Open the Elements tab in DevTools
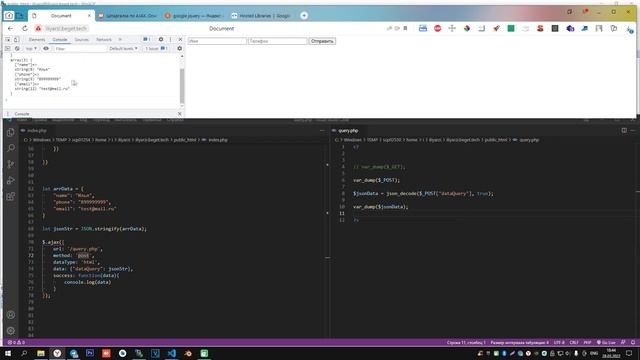This screenshot has height=360, width=640. 37,40
